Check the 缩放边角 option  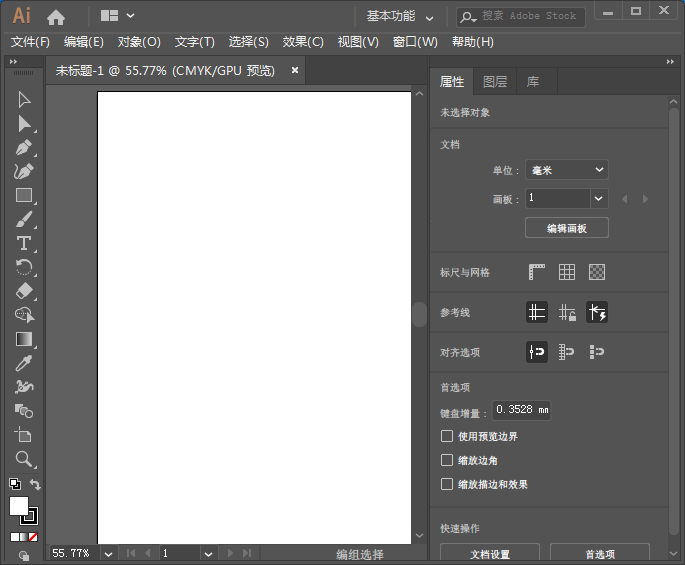pyautogui.click(x=447, y=460)
